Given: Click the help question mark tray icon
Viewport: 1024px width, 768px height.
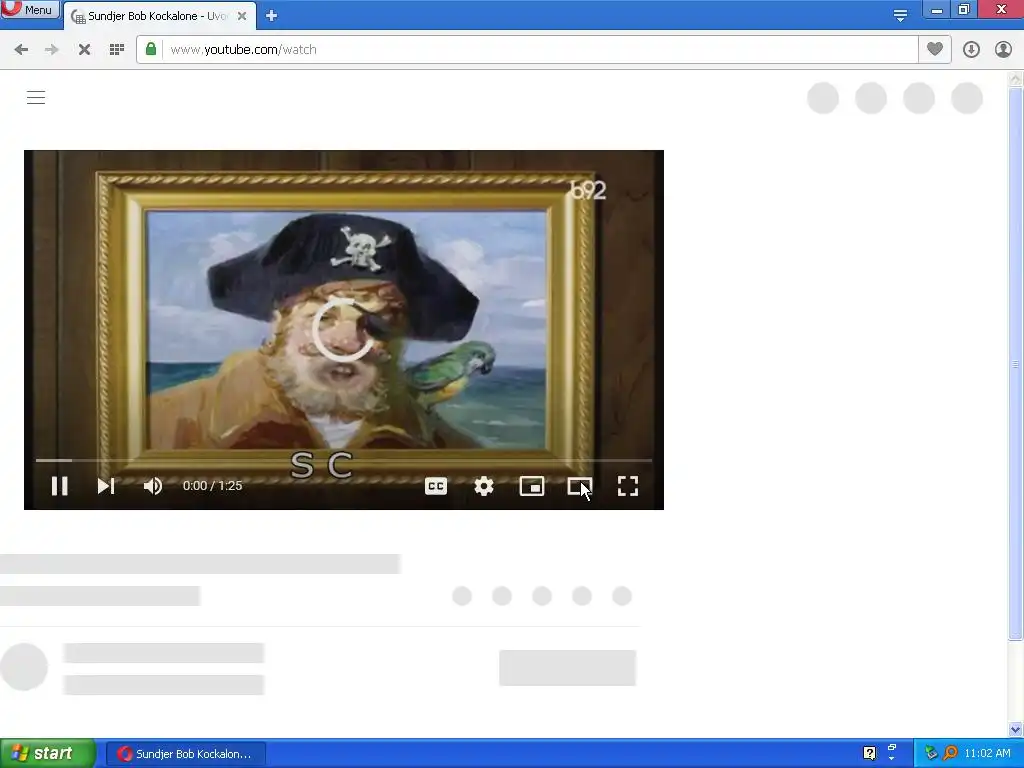Looking at the screenshot, I should click(x=869, y=753).
